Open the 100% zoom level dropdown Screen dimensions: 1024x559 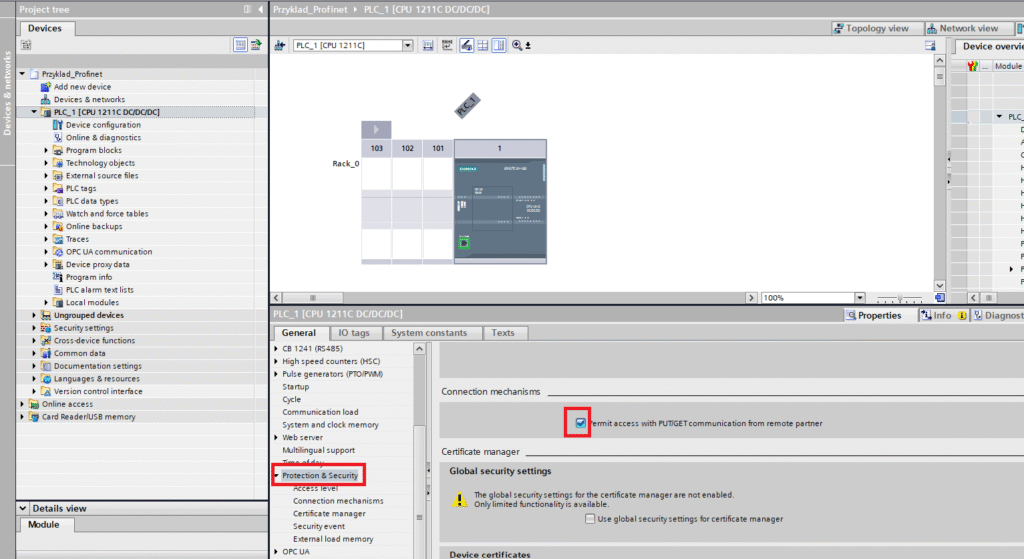[x=859, y=298]
